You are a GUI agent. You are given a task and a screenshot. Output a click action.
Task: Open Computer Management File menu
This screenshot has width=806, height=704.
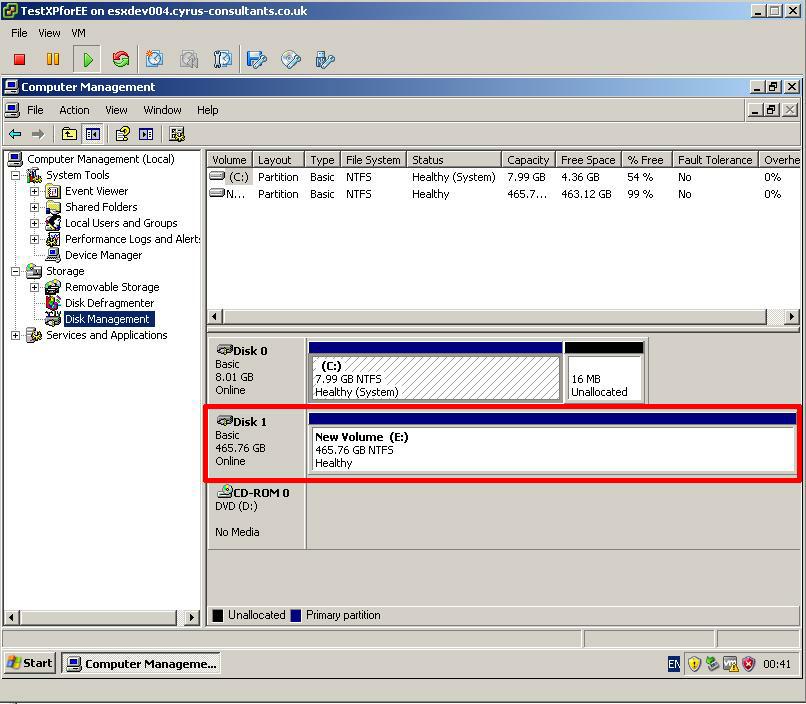tap(35, 110)
